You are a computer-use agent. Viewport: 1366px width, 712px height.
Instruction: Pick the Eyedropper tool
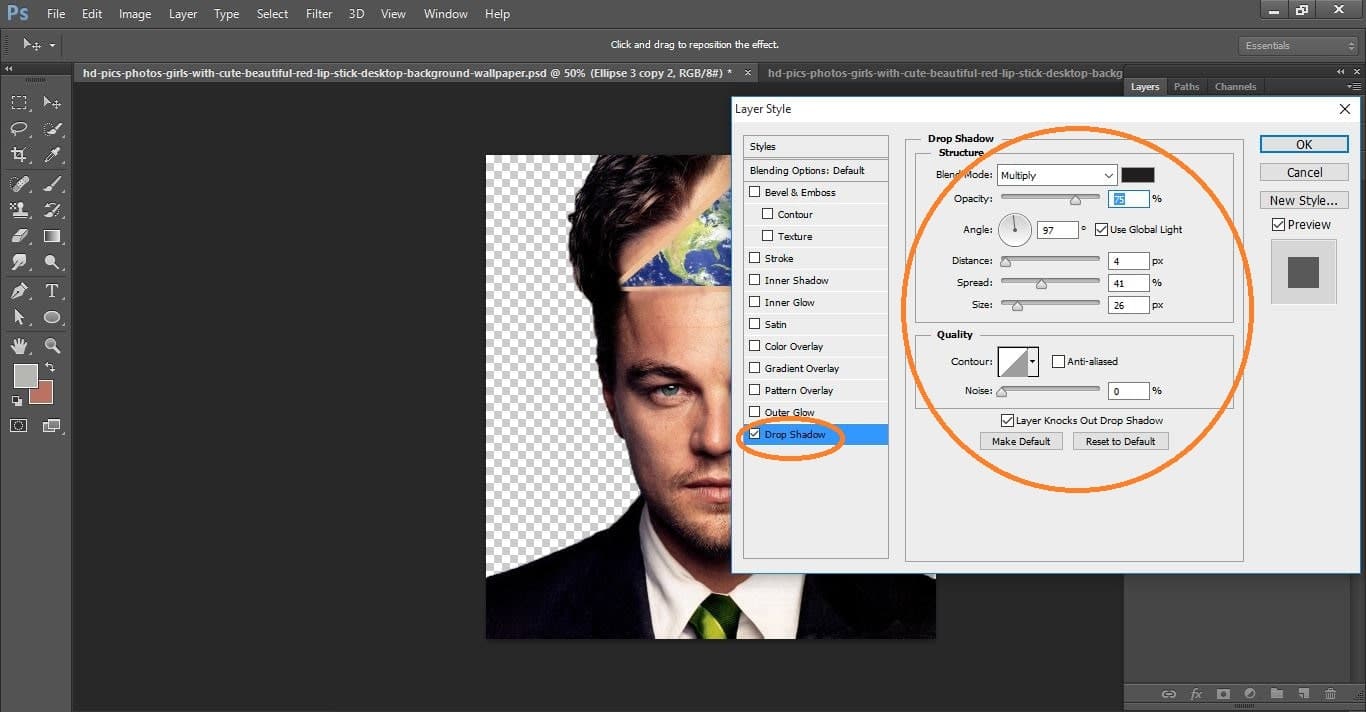52,155
